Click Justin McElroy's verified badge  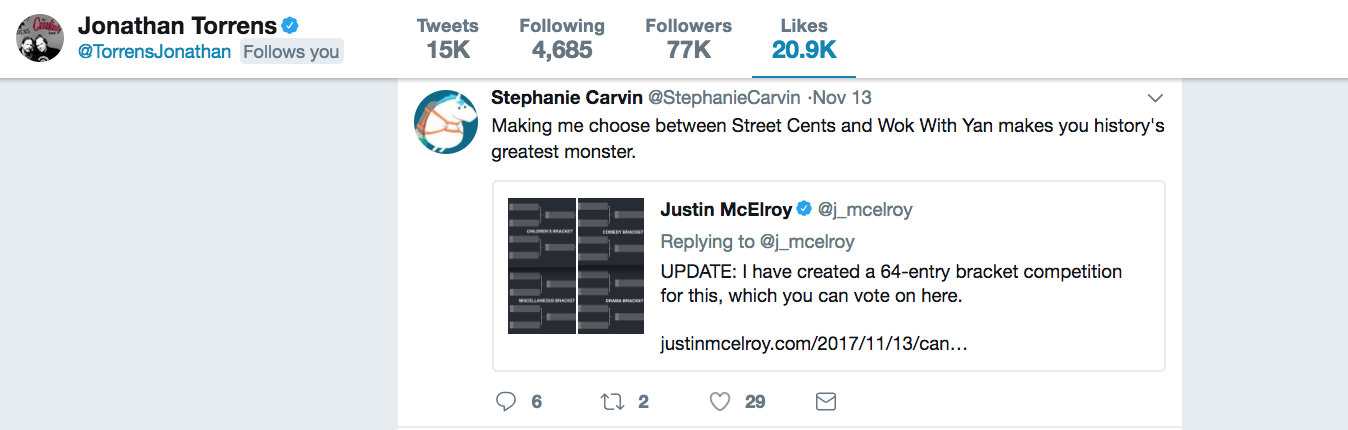(804, 209)
